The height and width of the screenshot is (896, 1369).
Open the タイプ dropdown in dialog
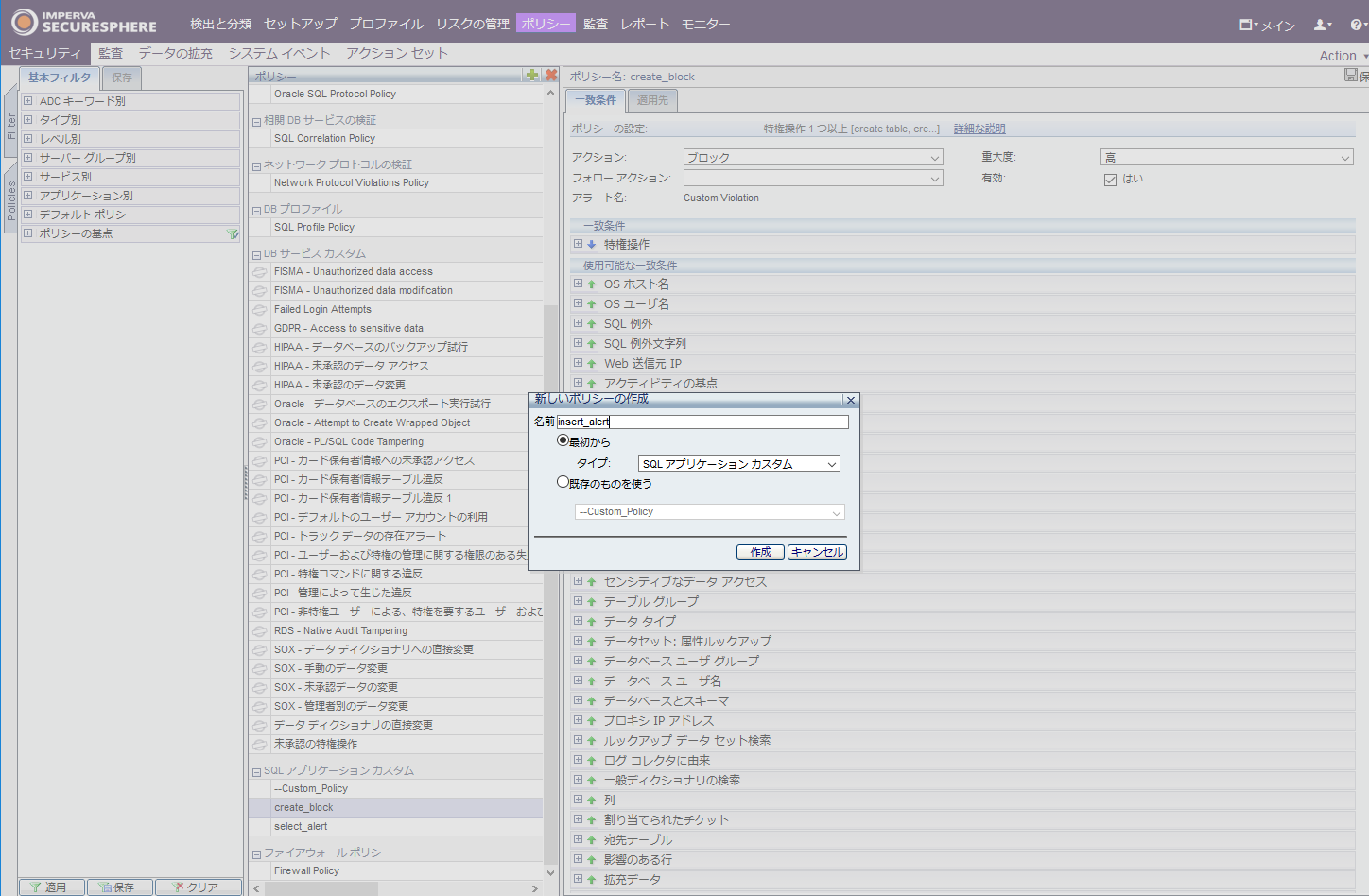coord(739,464)
